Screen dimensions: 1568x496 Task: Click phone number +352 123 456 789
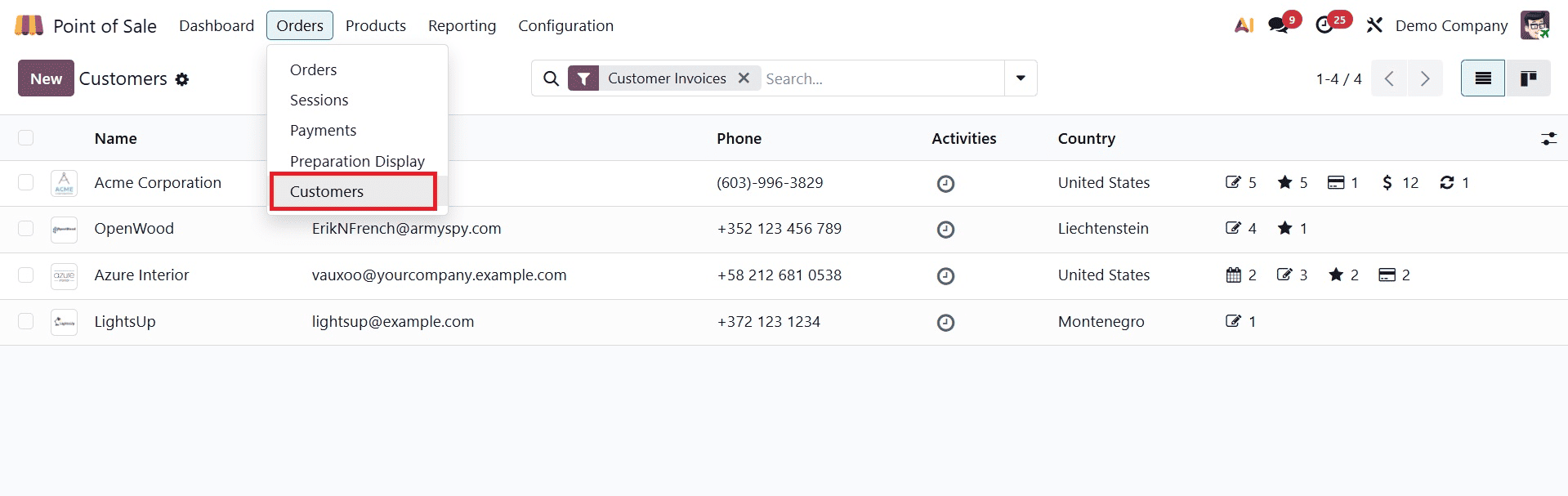click(x=779, y=228)
